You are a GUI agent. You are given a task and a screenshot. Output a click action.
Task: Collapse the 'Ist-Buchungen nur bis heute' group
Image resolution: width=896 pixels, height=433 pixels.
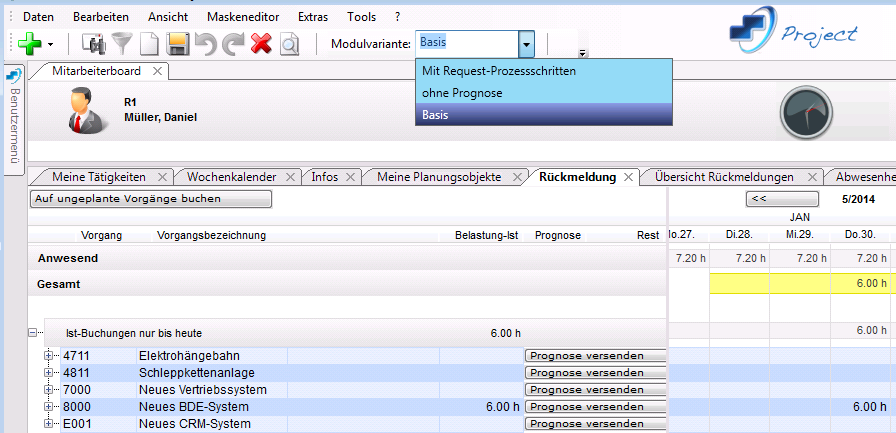point(33,332)
